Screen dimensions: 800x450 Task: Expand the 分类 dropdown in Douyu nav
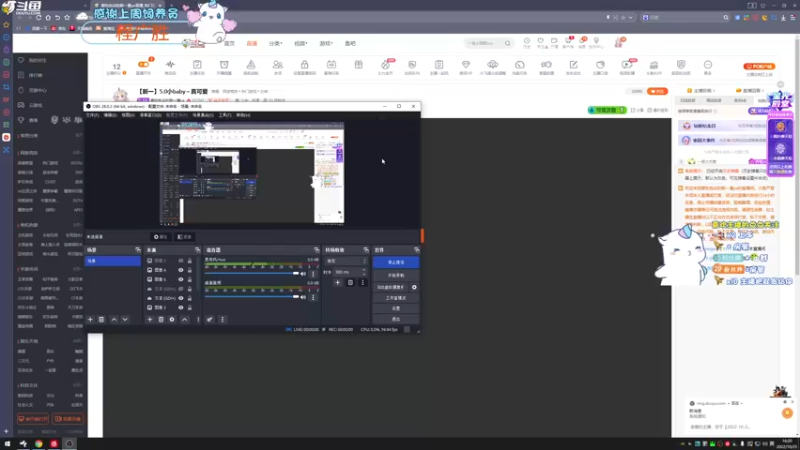[276, 43]
